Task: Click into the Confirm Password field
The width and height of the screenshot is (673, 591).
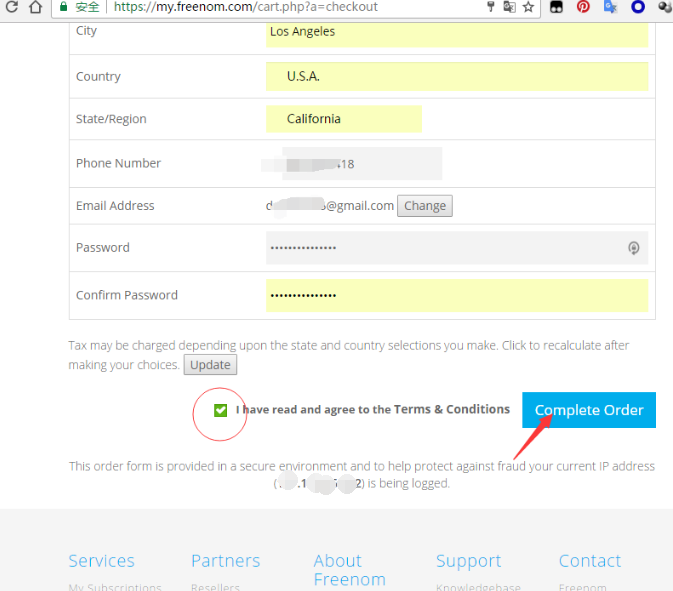Action: 457,295
